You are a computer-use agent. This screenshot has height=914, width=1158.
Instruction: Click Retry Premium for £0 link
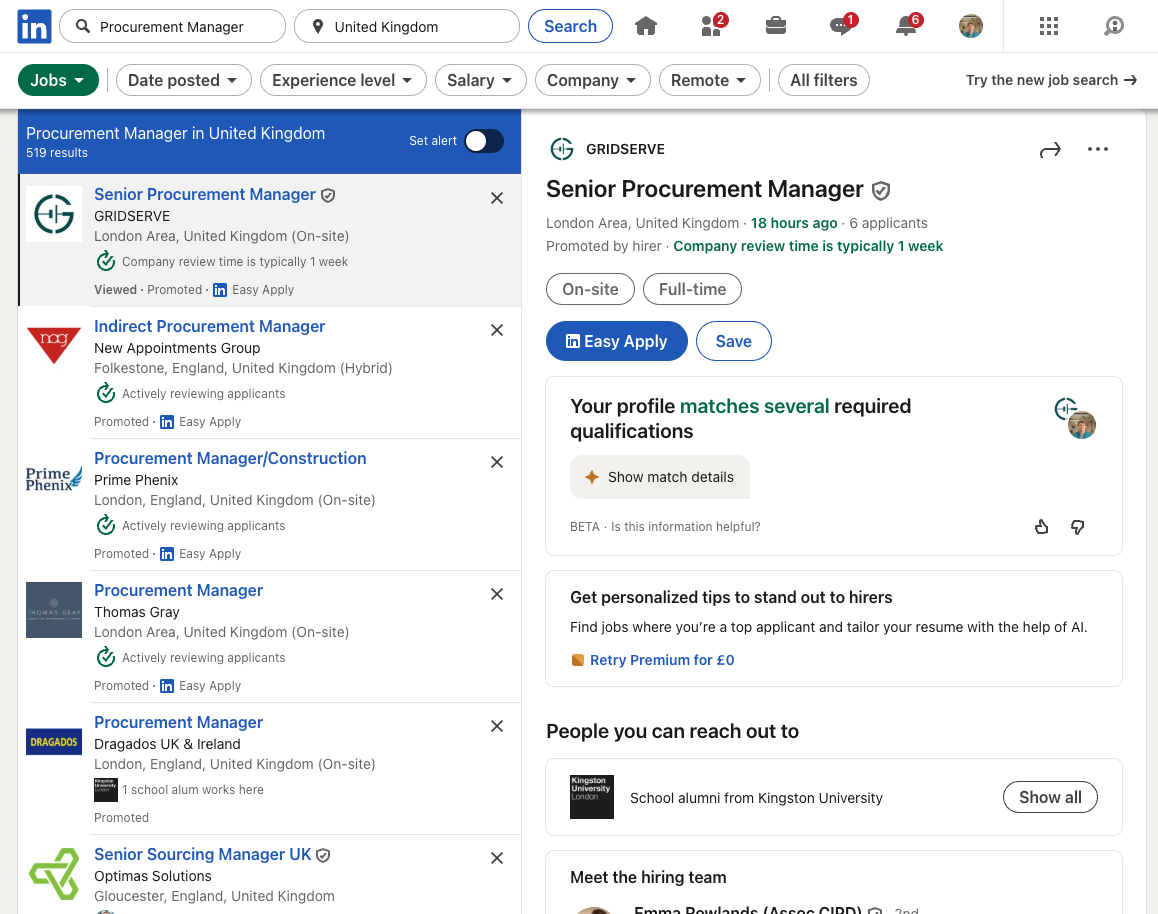pyautogui.click(x=662, y=660)
